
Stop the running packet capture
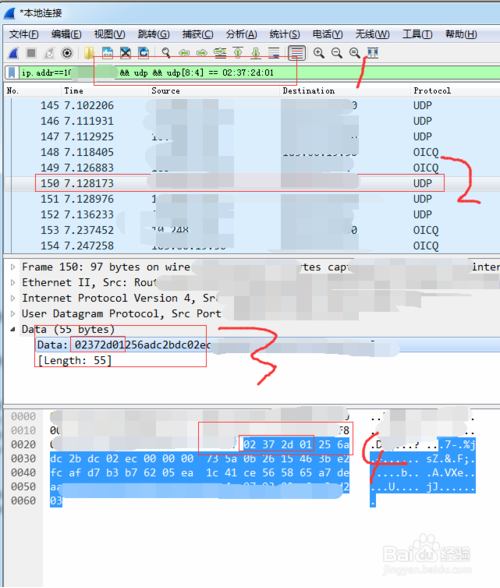32,53
